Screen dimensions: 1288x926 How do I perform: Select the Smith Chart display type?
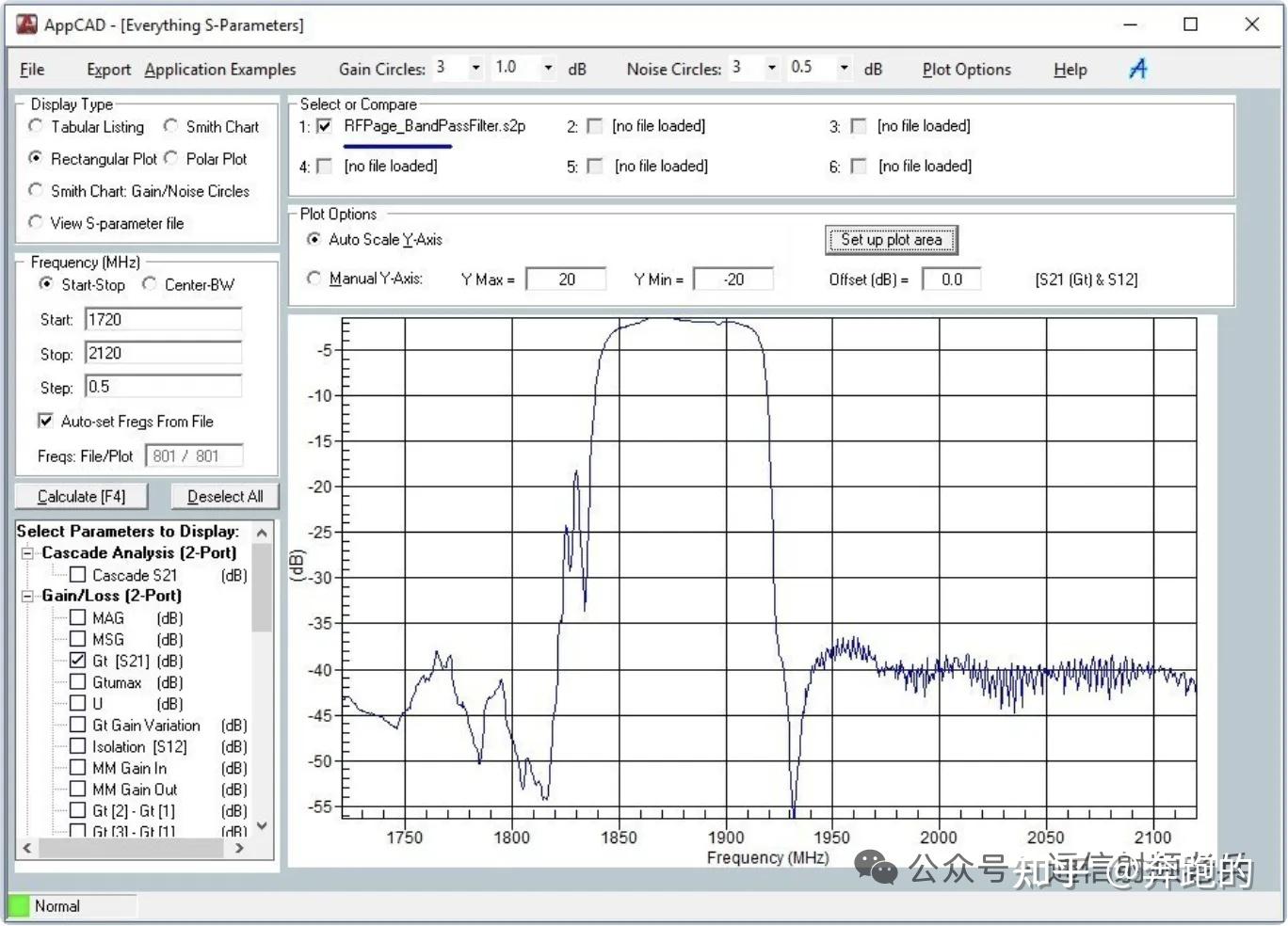tap(170, 126)
